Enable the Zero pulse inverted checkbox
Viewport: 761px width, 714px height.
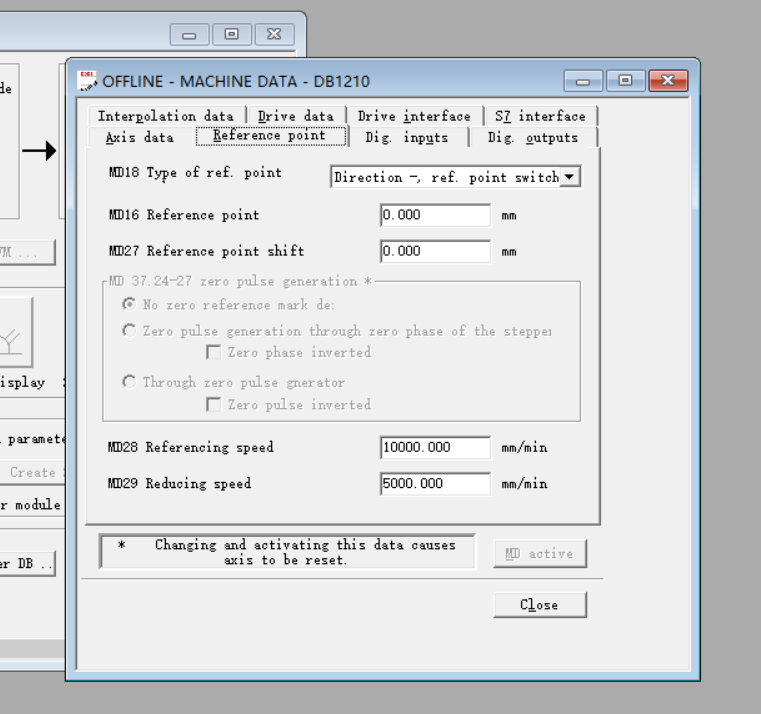coord(213,405)
